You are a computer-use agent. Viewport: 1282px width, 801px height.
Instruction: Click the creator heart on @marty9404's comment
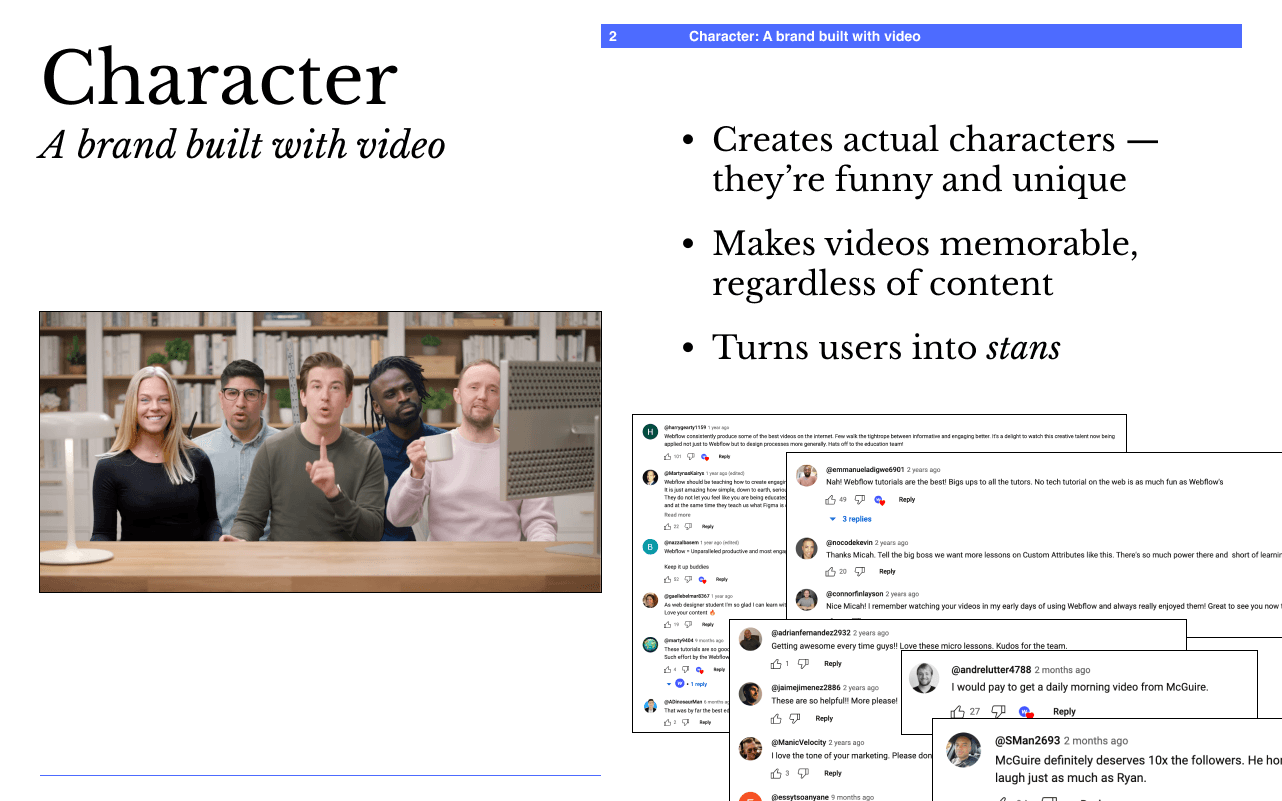tap(700, 670)
